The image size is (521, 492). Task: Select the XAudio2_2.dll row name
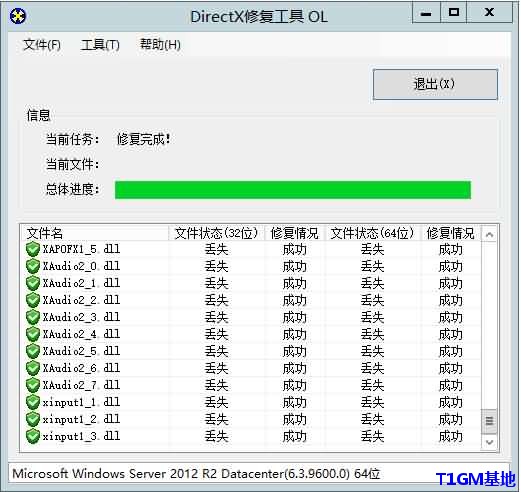(x=81, y=300)
